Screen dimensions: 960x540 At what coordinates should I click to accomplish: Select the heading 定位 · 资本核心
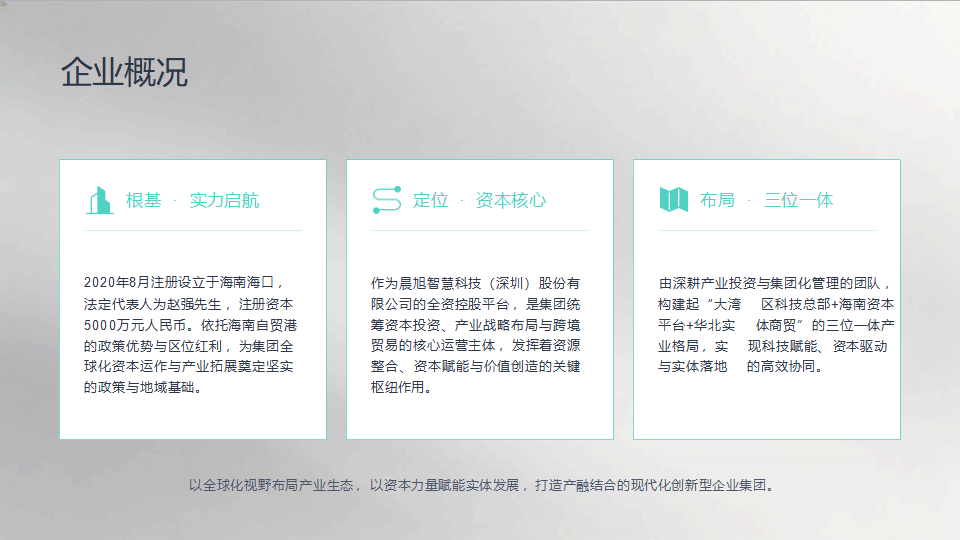coord(479,200)
